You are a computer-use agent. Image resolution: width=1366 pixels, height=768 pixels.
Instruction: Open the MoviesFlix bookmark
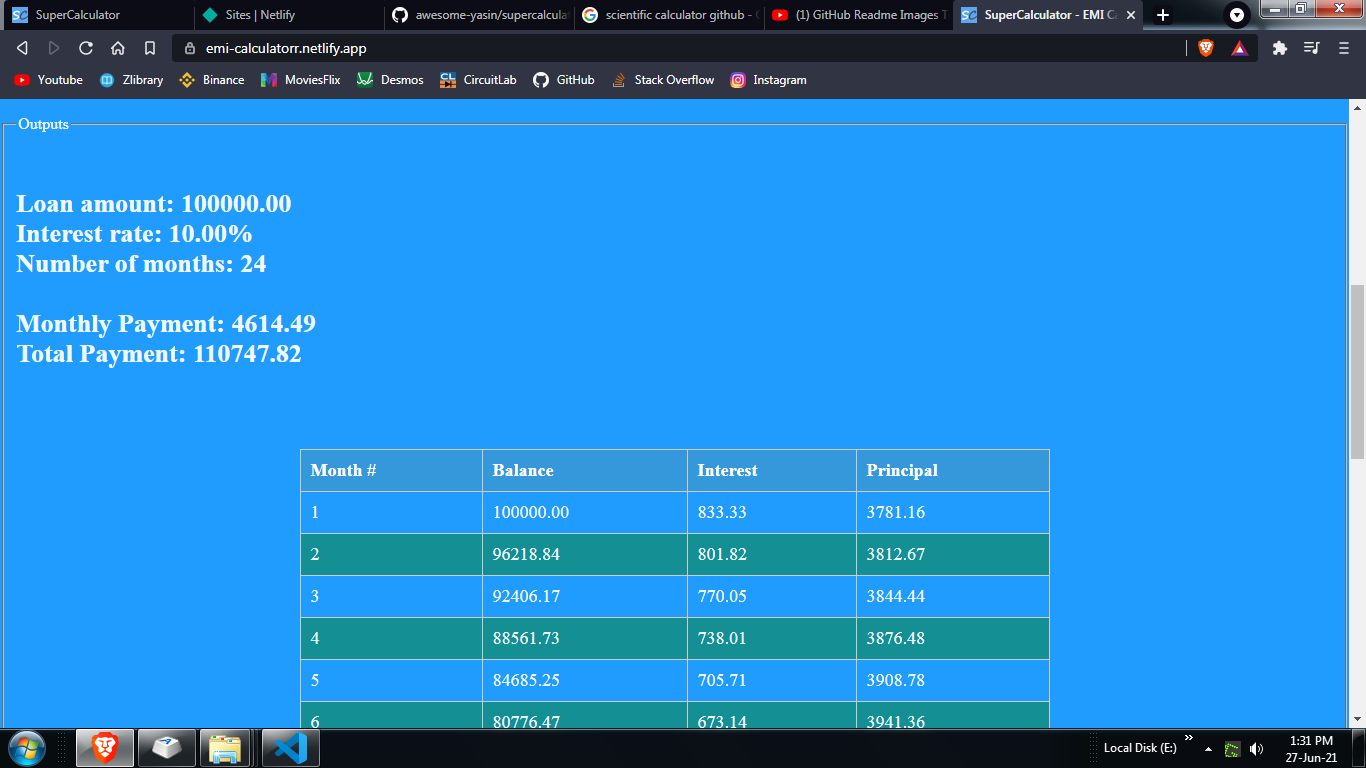pos(300,80)
